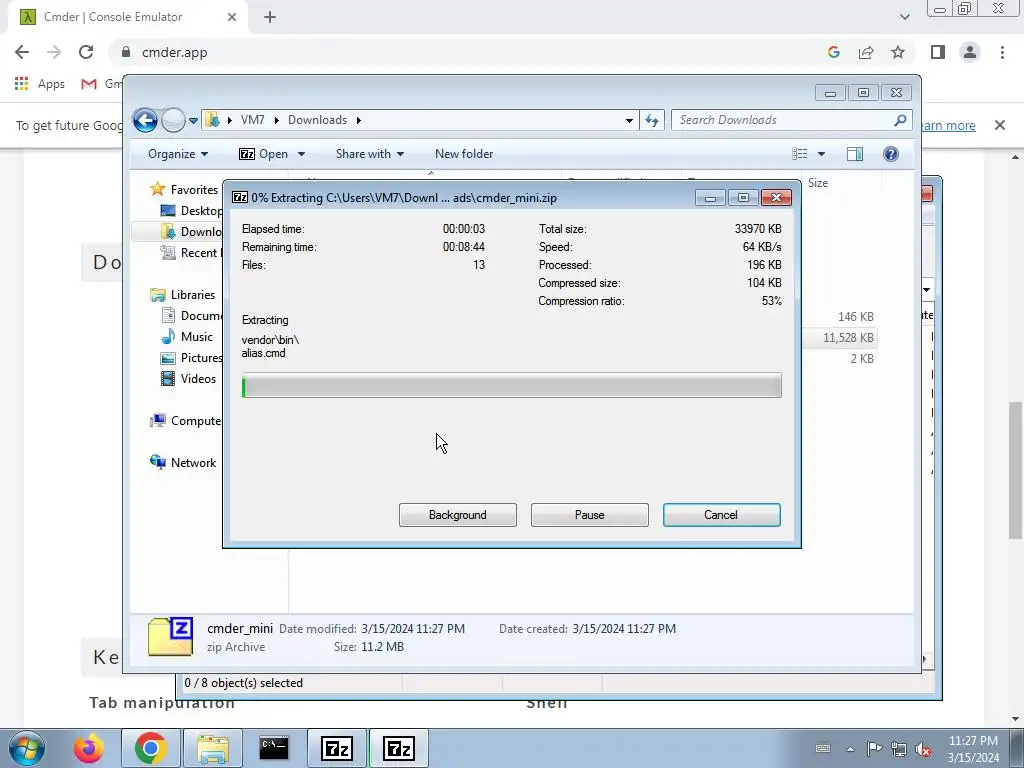Open Chrome profile icon
1024x768 pixels.
click(970, 52)
